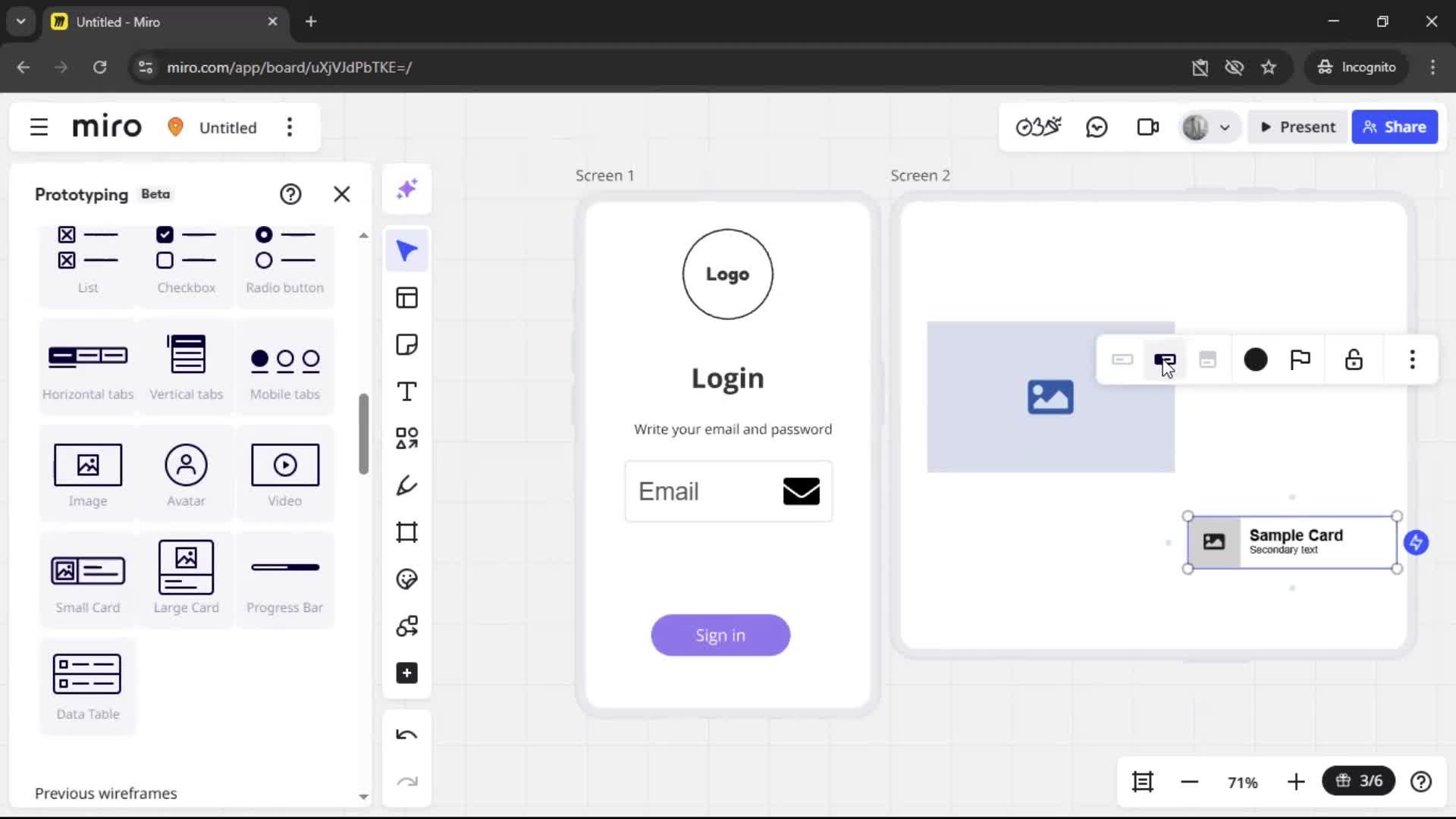
Task: Add the Image component
Action: (88, 474)
